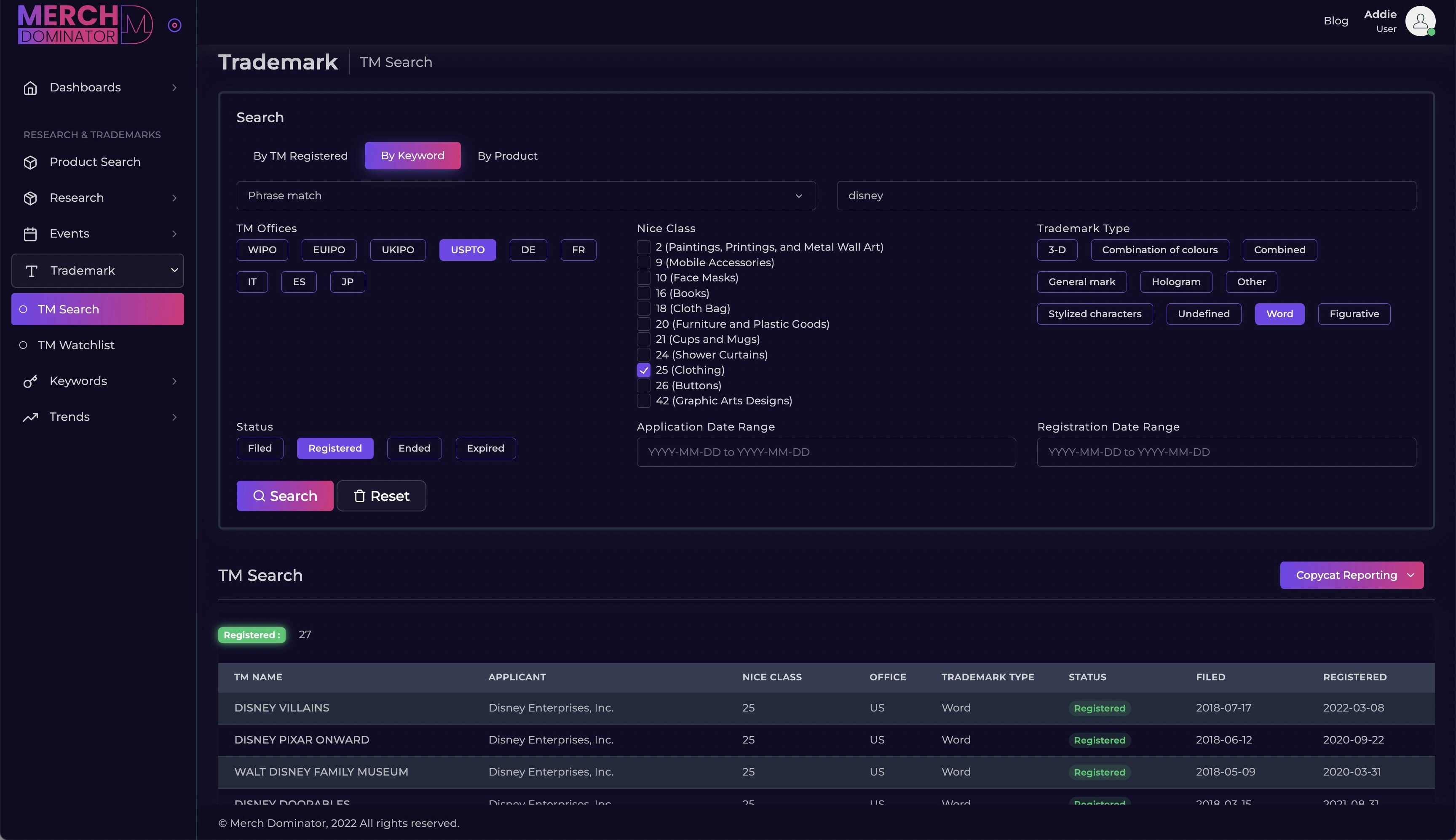
Task: Select the Ended status filter
Action: [414, 448]
